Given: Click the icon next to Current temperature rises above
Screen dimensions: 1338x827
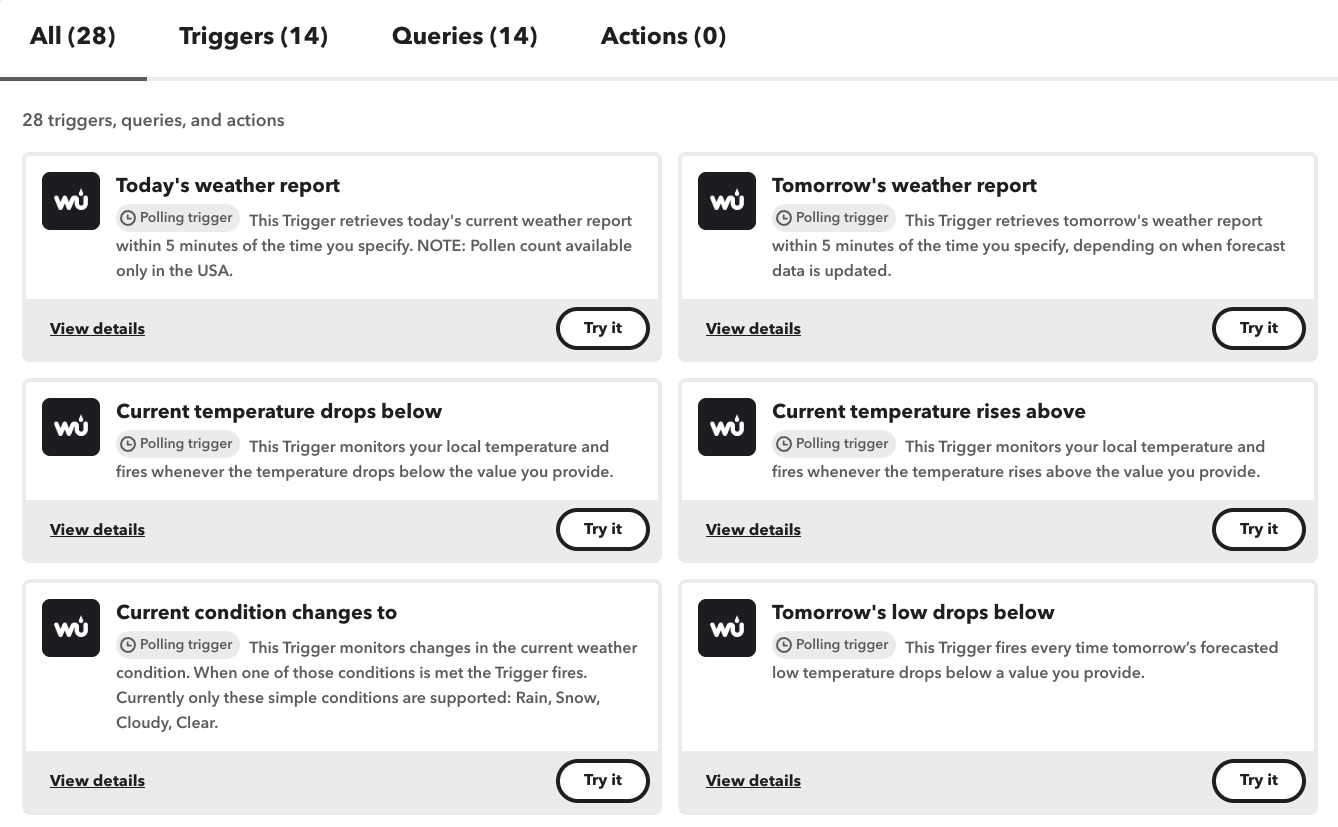Looking at the screenshot, I should (x=727, y=427).
